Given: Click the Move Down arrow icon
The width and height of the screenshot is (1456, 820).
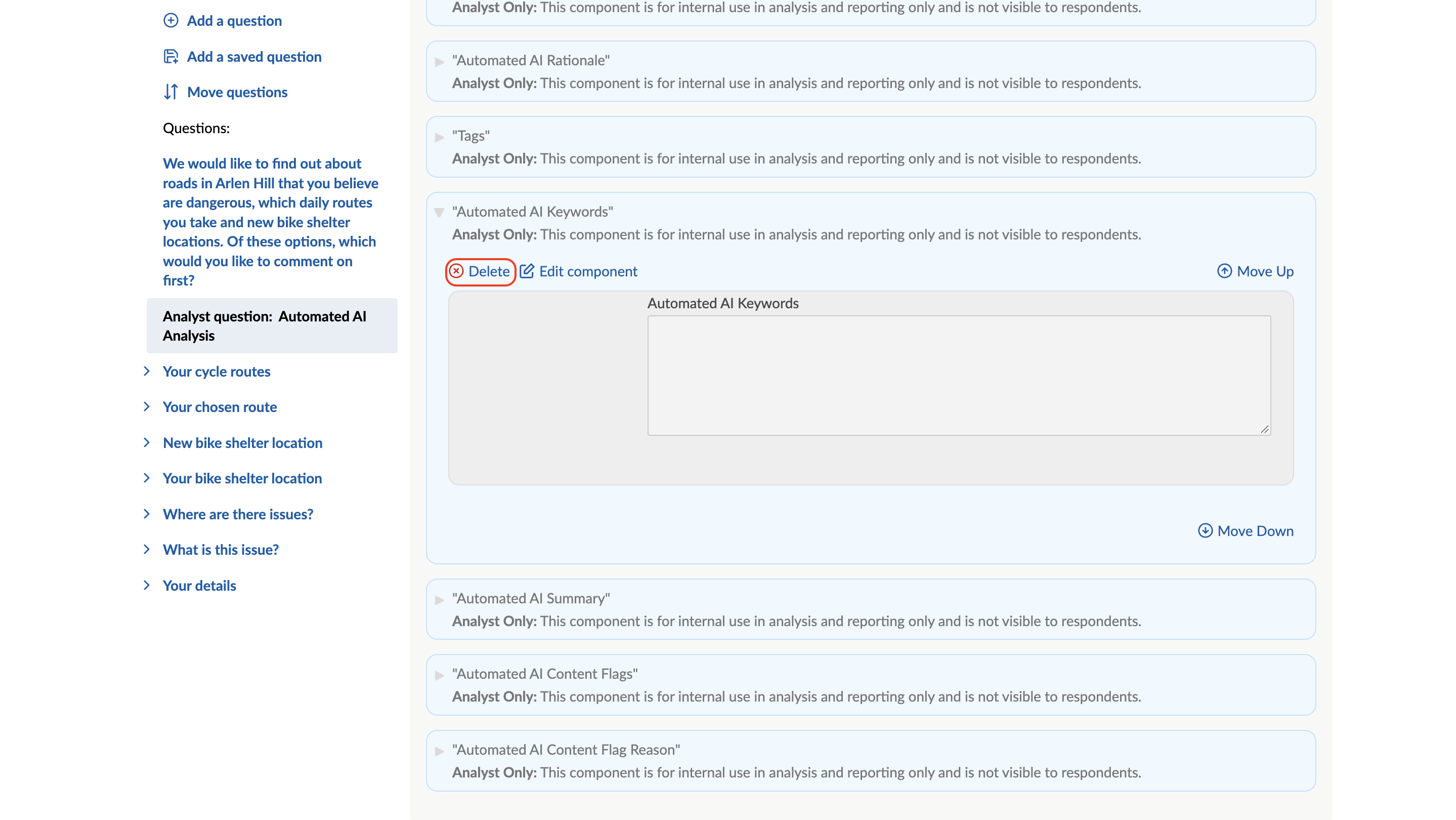Looking at the screenshot, I should click(1205, 530).
